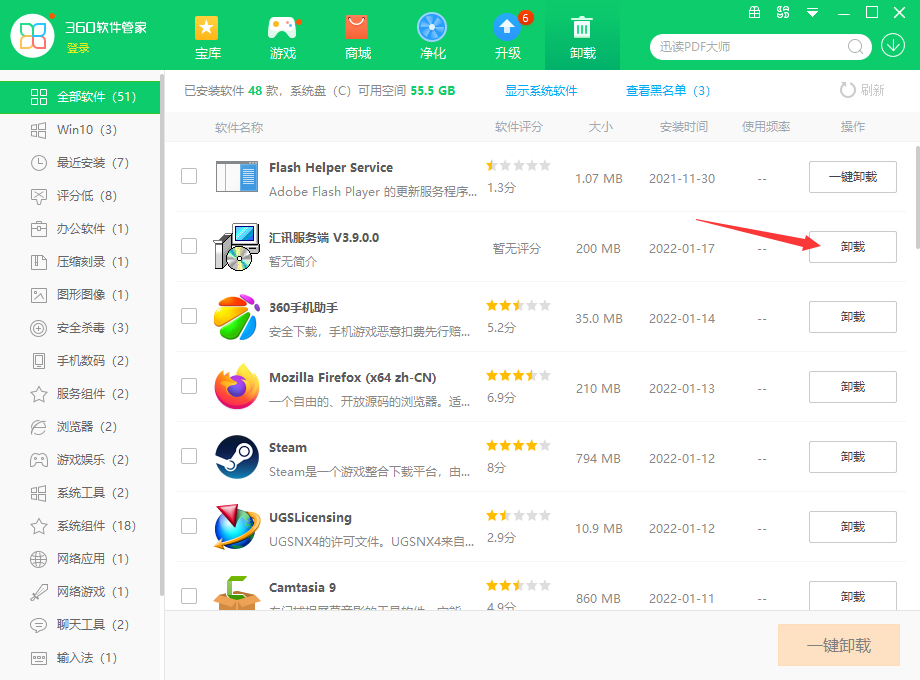The image size is (920, 680).
Task: Tick the Steam checkbox
Action: pos(189,456)
